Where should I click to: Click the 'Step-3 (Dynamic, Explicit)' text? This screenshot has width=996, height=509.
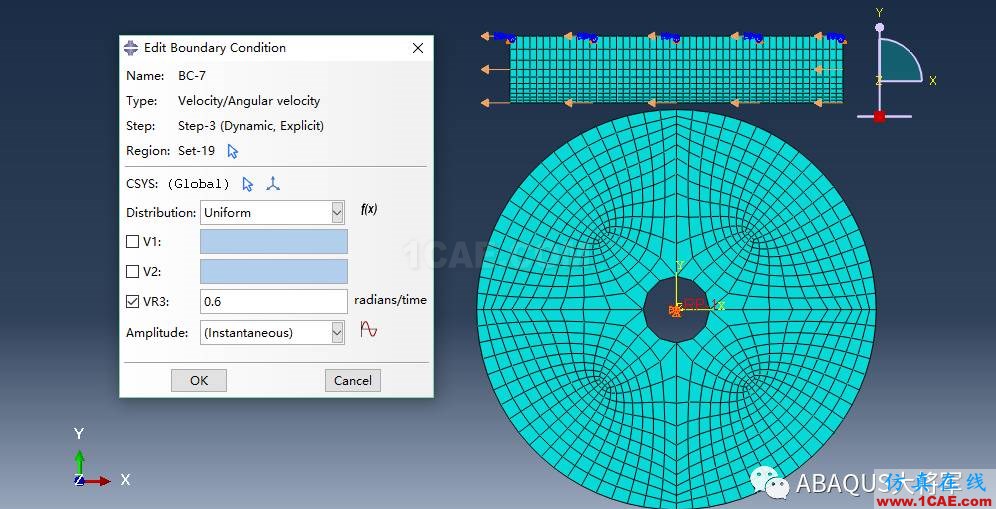(251, 126)
